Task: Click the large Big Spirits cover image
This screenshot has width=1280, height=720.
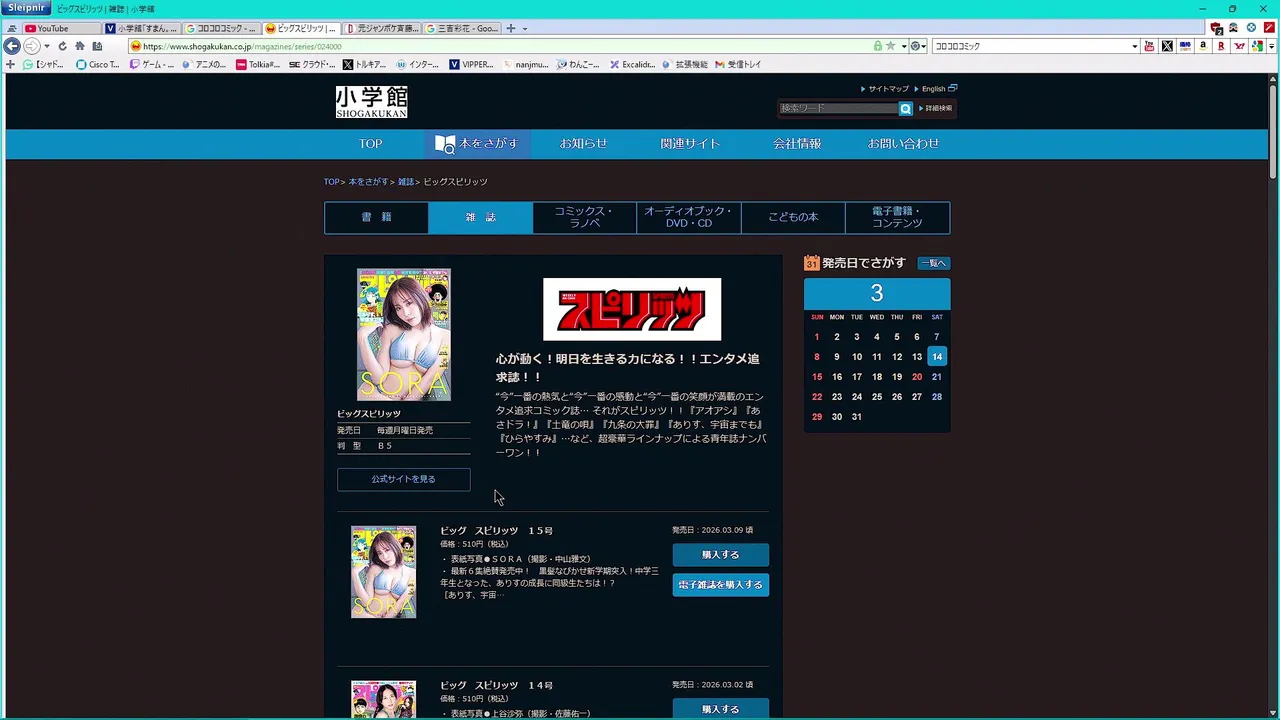Action: click(x=404, y=334)
